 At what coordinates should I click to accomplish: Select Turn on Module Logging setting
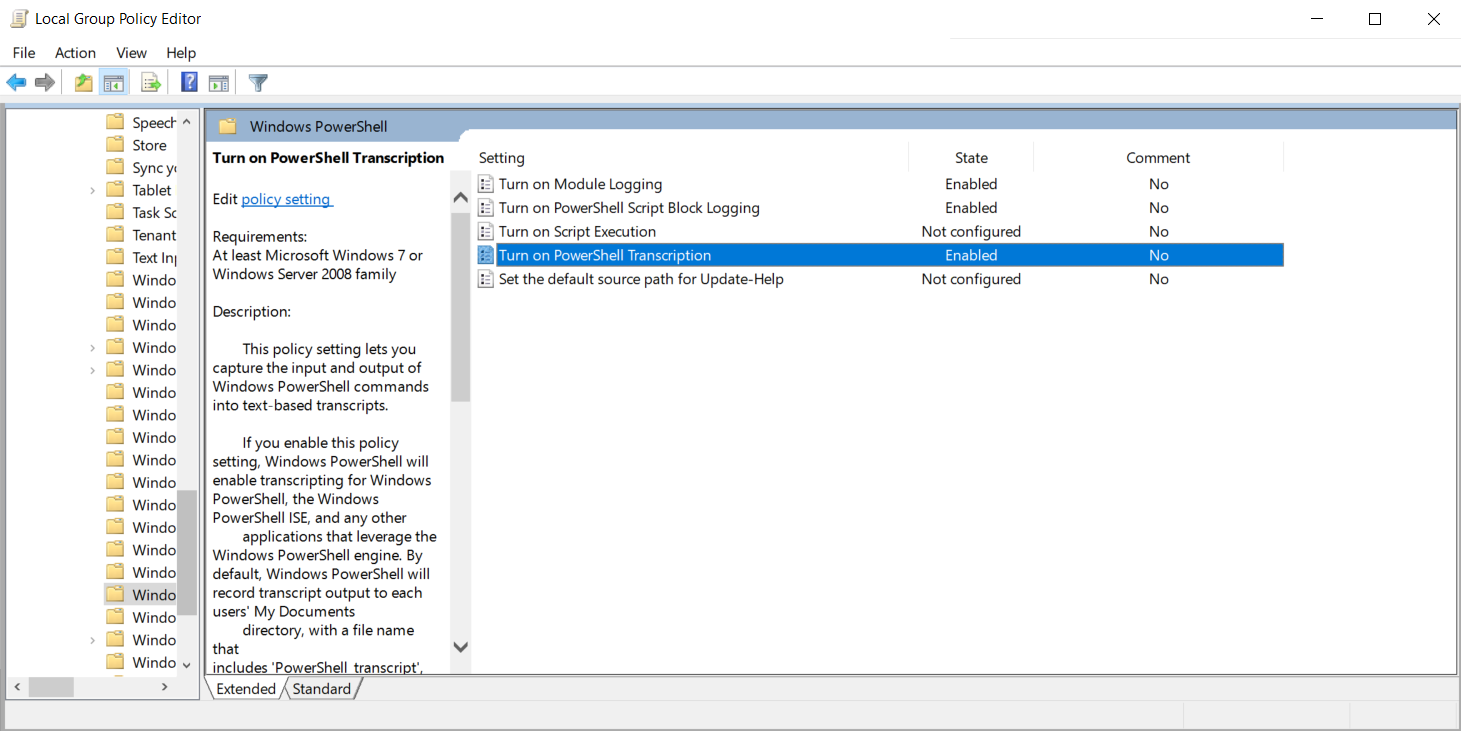(580, 184)
